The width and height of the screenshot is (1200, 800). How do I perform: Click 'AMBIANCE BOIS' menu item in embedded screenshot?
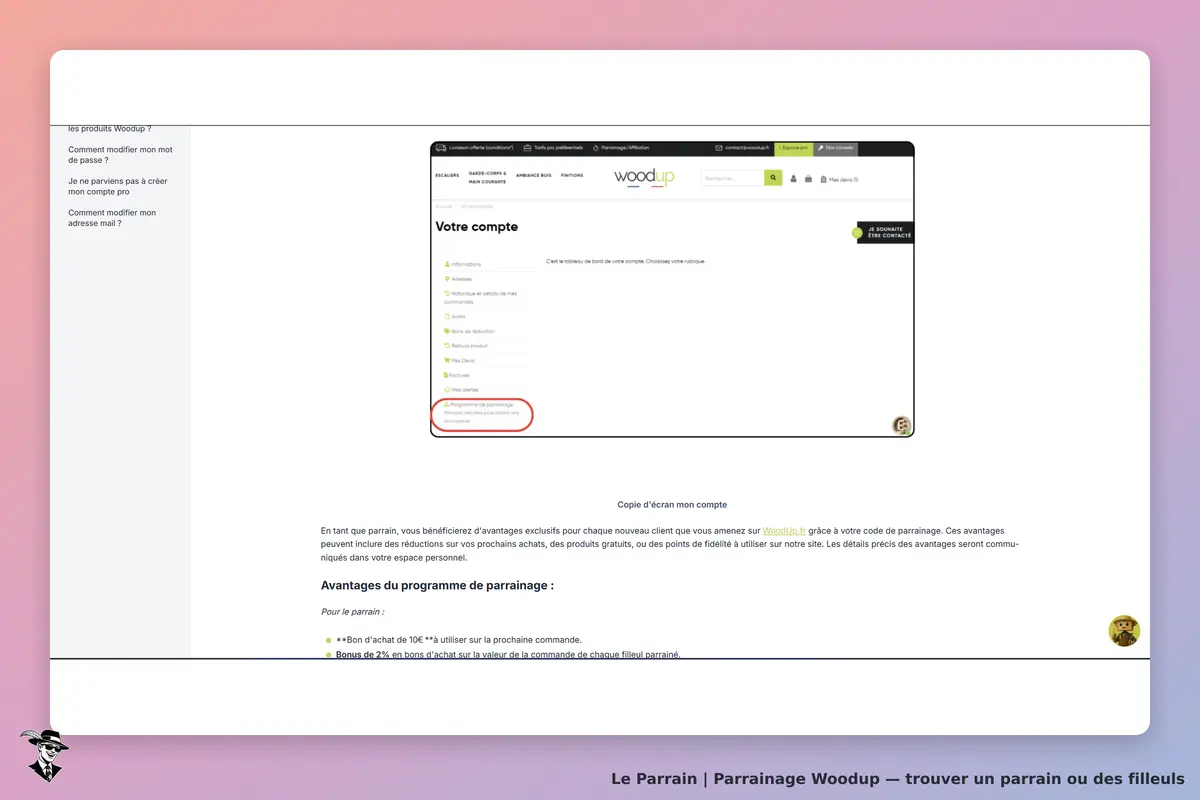(533, 175)
